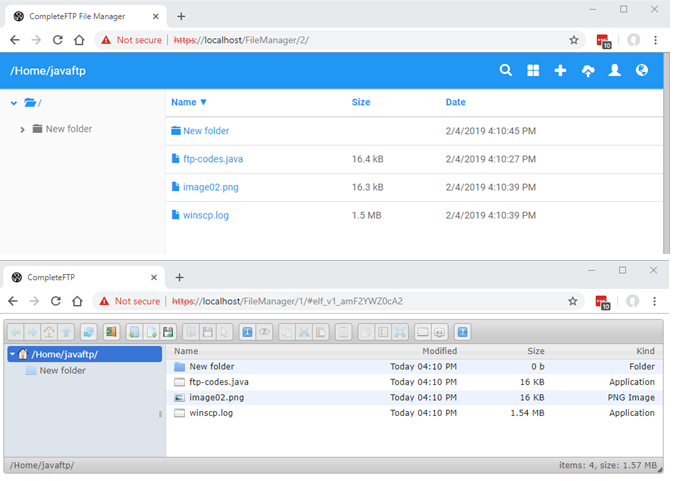683x481 pixels.
Task: Click the eye preview toolbar icon
Action: [x=264, y=332]
